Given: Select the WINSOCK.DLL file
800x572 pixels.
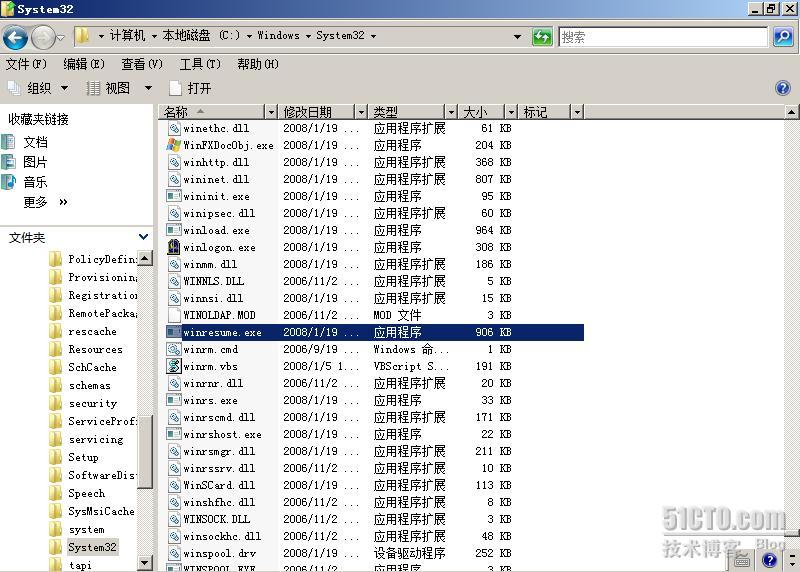Looking at the screenshot, I should point(216,519).
